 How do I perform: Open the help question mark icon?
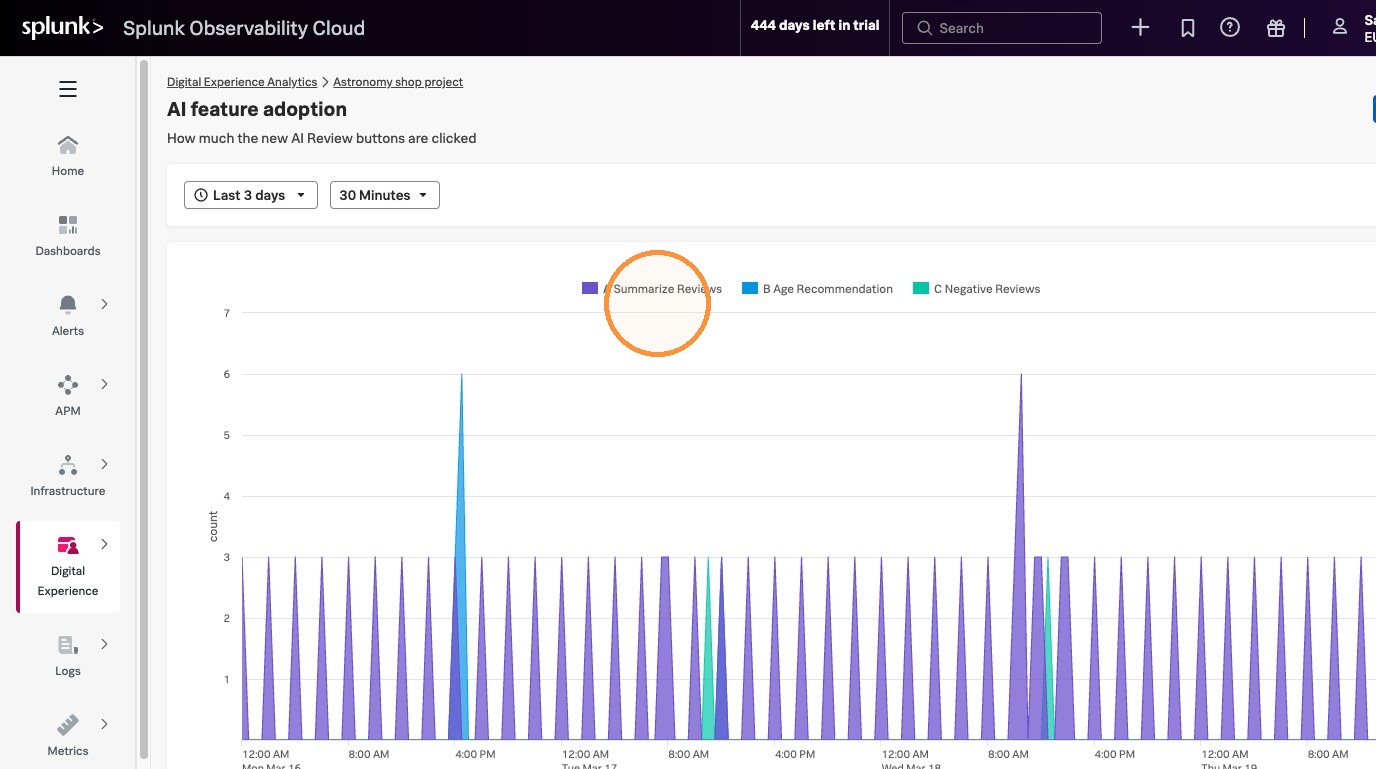pos(1230,28)
